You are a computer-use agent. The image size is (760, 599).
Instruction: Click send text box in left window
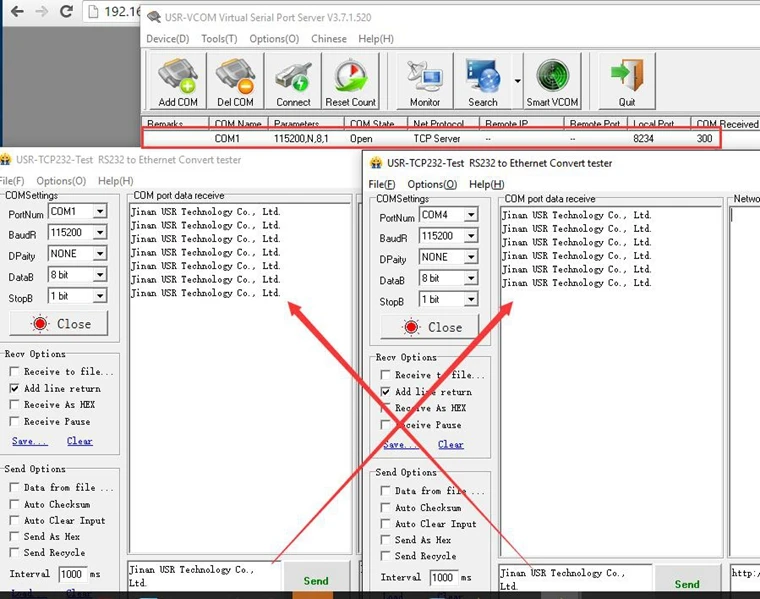[204, 576]
